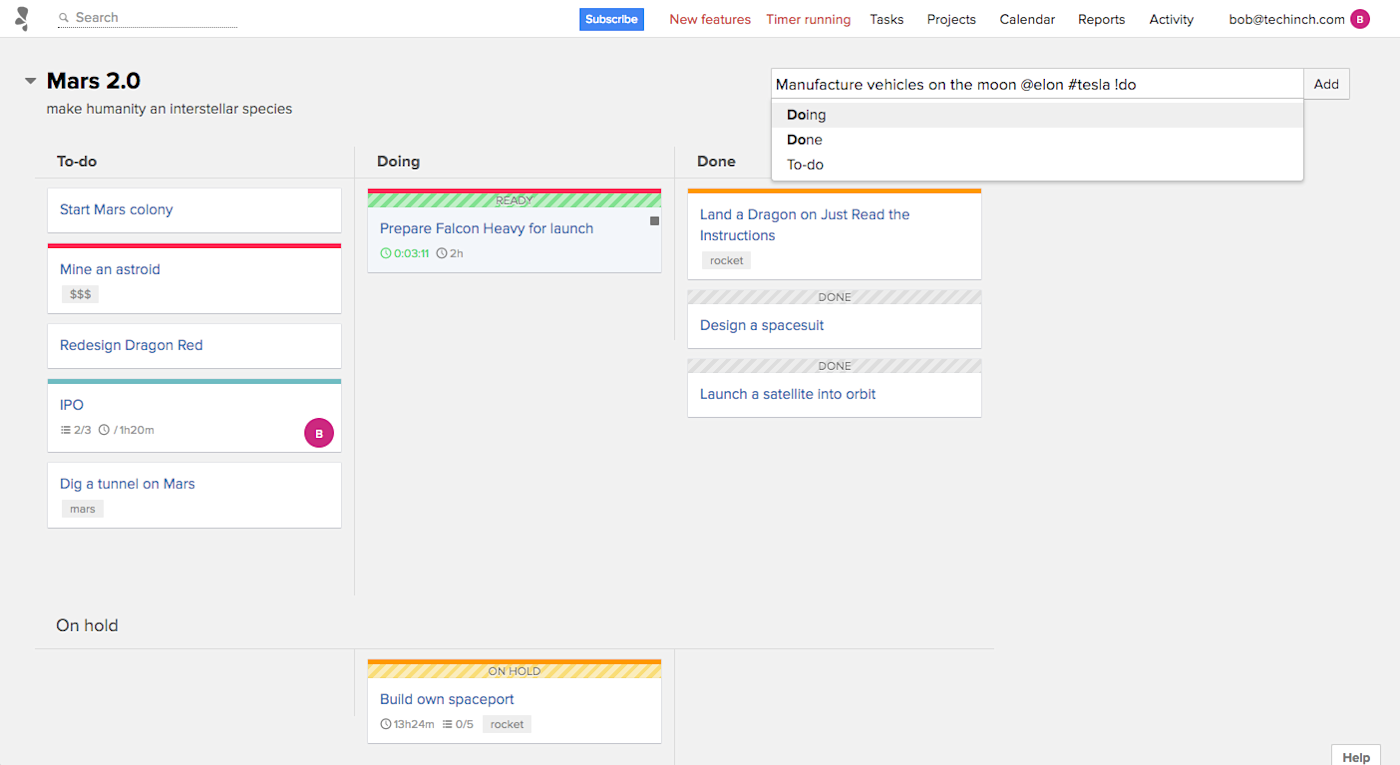
Task: Click the Add task button
Action: pyautogui.click(x=1326, y=84)
